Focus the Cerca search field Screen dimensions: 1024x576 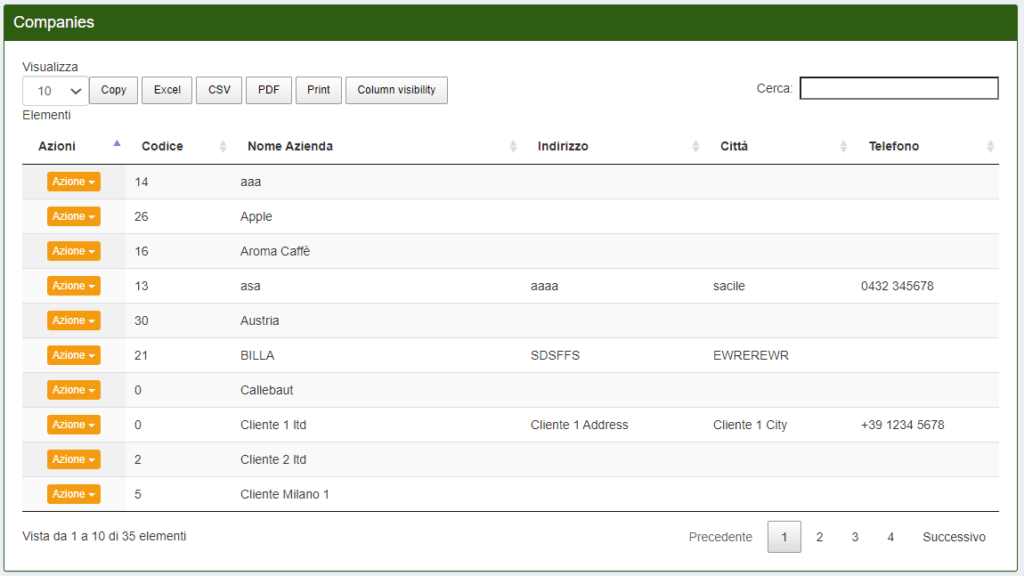click(x=898, y=89)
